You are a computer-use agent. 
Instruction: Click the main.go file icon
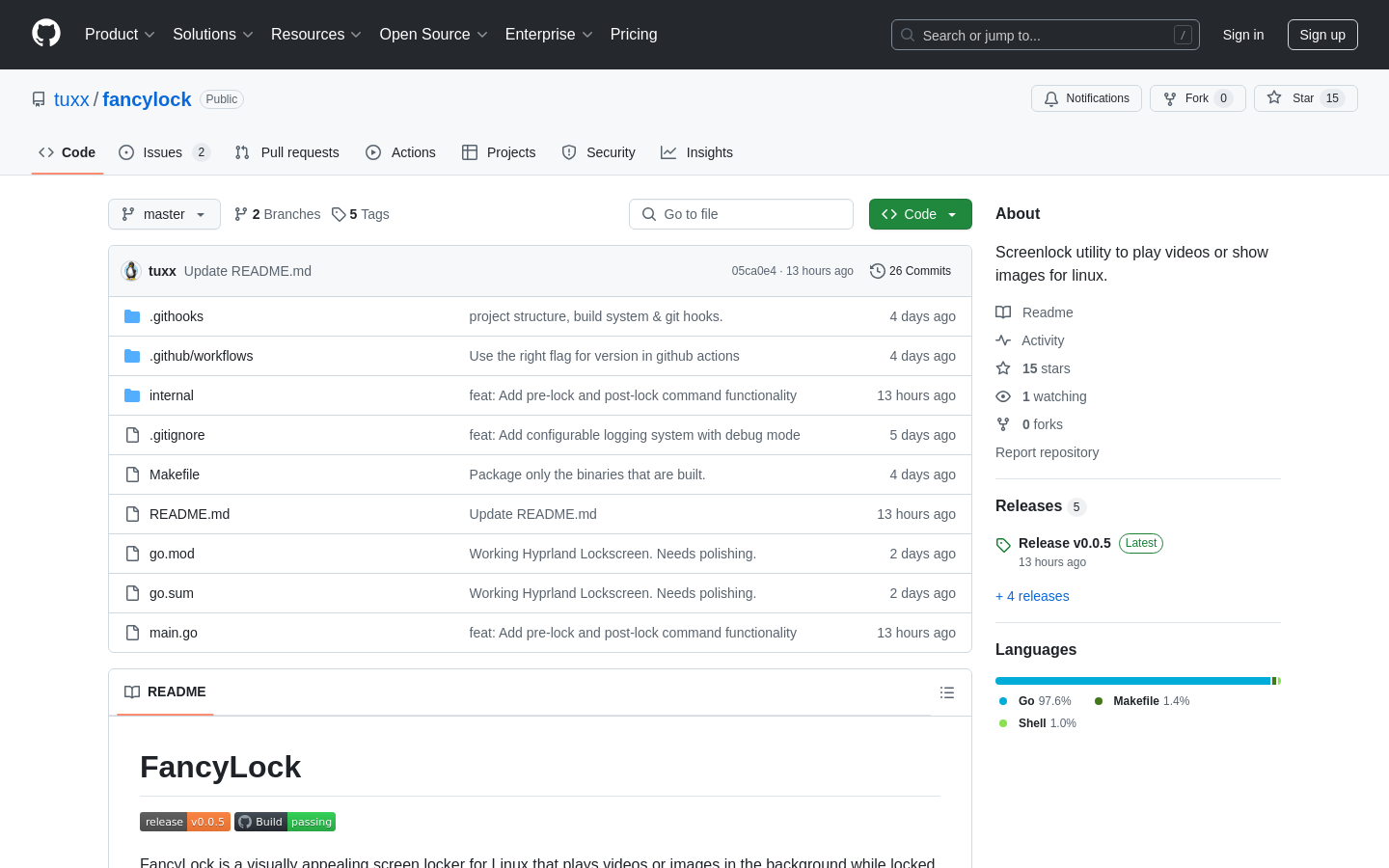click(132, 633)
